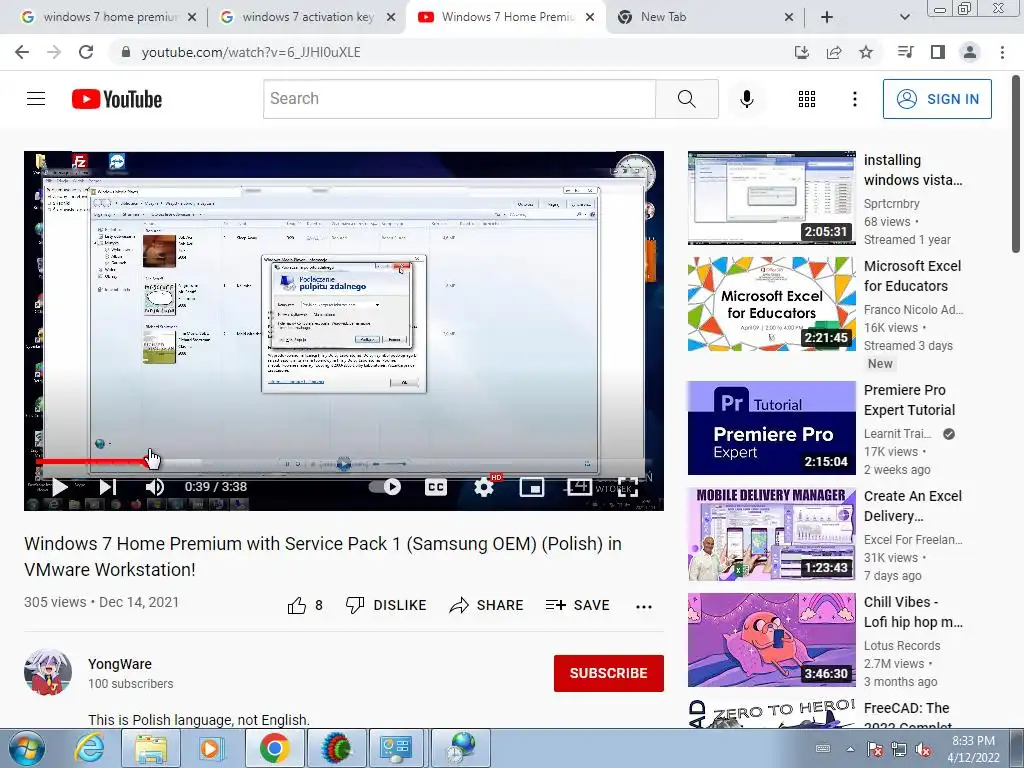Reload the current page
Viewport: 1024px width, 768px height.
pos(86,52)
